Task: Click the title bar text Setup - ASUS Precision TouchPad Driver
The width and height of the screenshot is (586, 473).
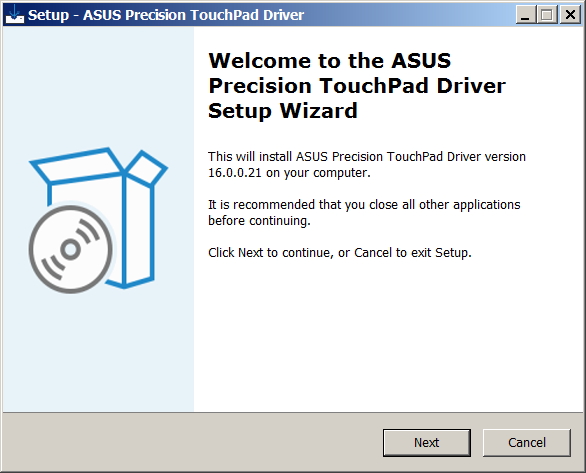Action: click(x=166, y=15)
